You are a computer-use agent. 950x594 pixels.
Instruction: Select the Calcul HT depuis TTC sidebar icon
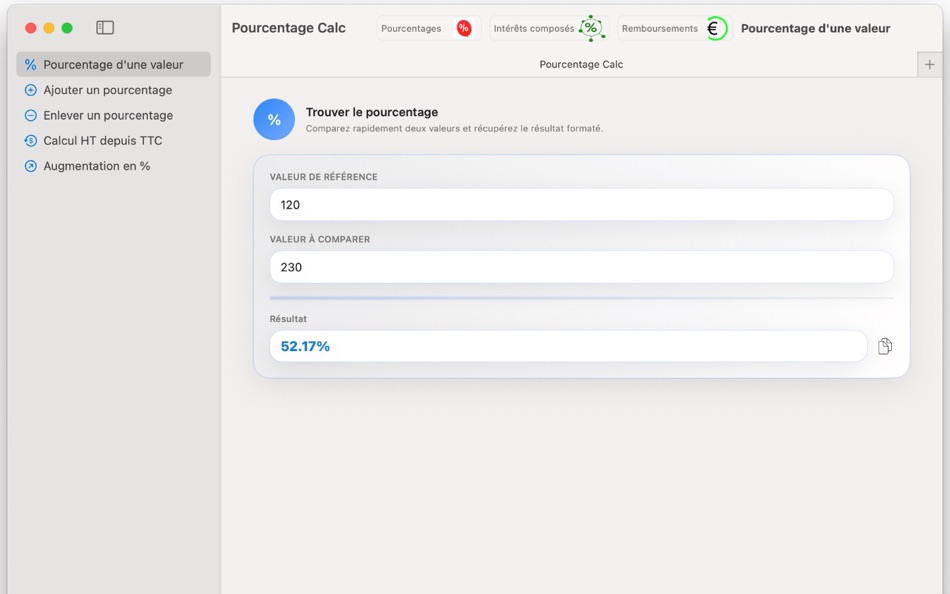pyautogui.click(x=31, y=140)
